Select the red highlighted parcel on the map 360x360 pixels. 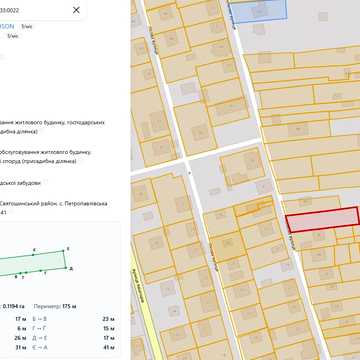323,219
